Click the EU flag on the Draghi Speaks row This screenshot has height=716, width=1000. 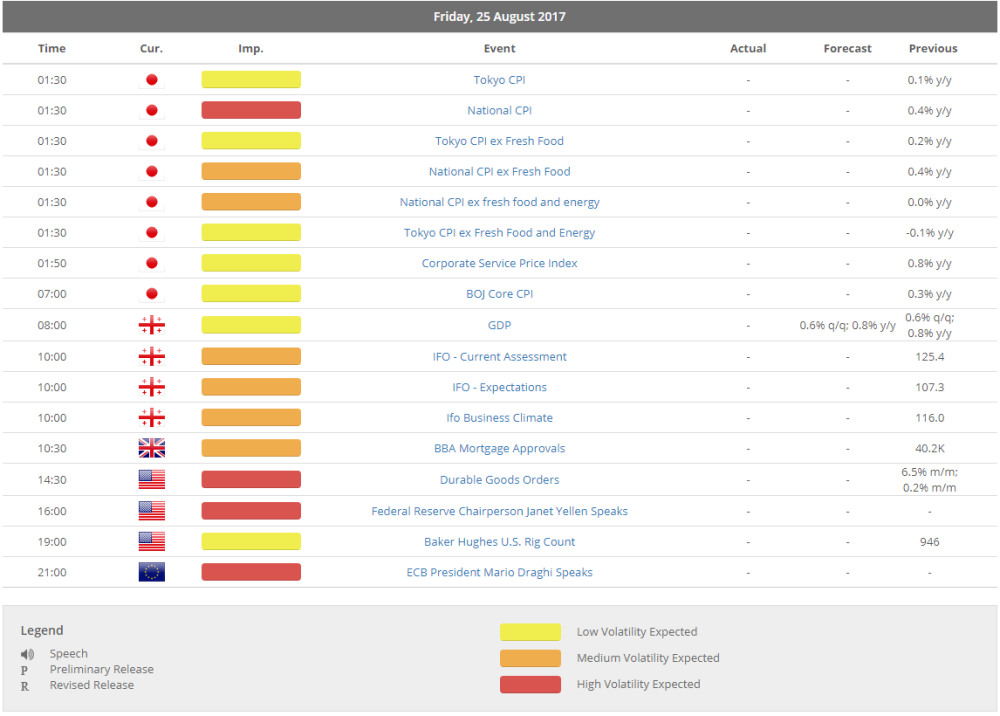tap(151, 572)
